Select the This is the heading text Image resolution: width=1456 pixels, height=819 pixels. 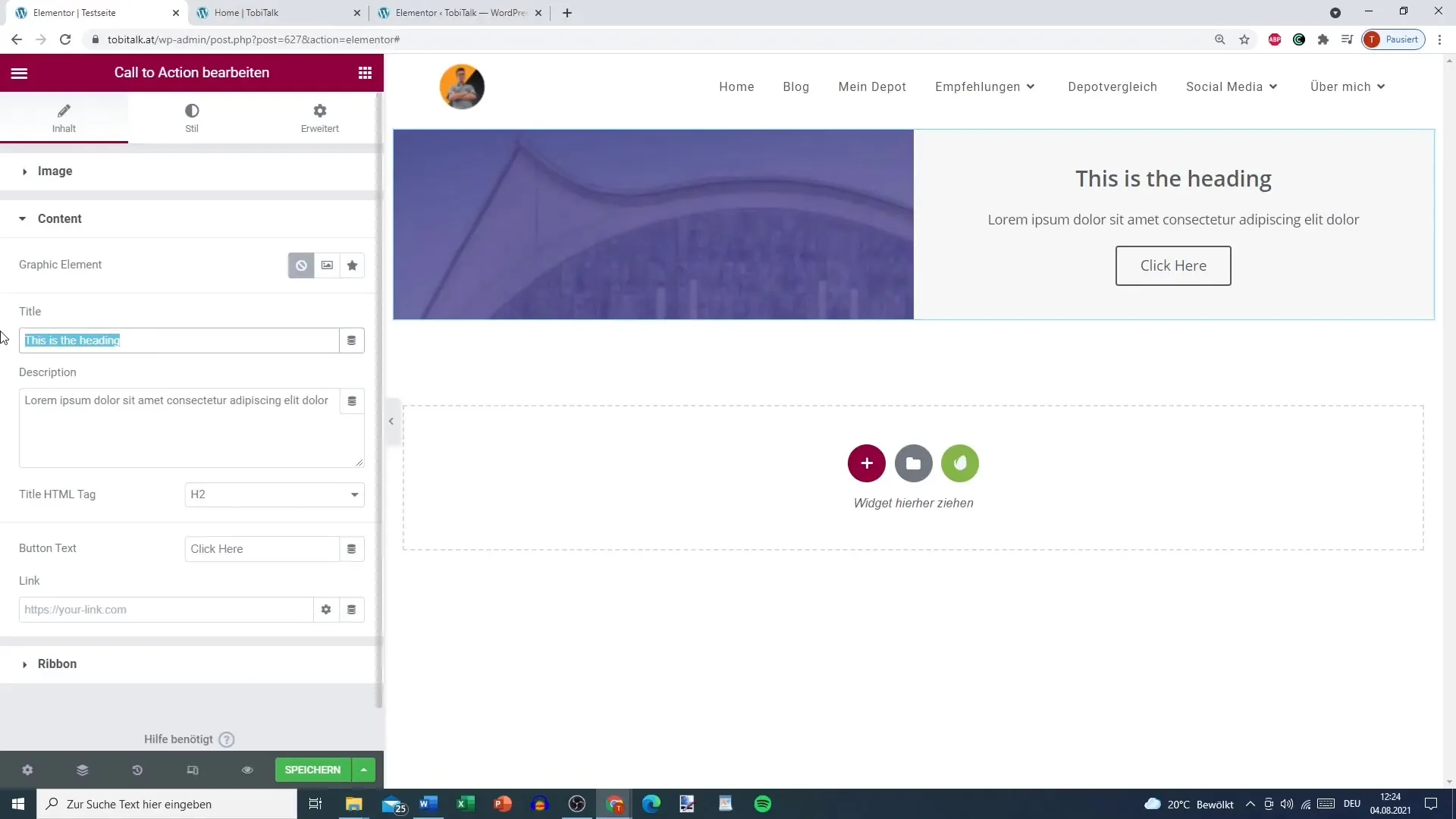(x=1173, y=179)
